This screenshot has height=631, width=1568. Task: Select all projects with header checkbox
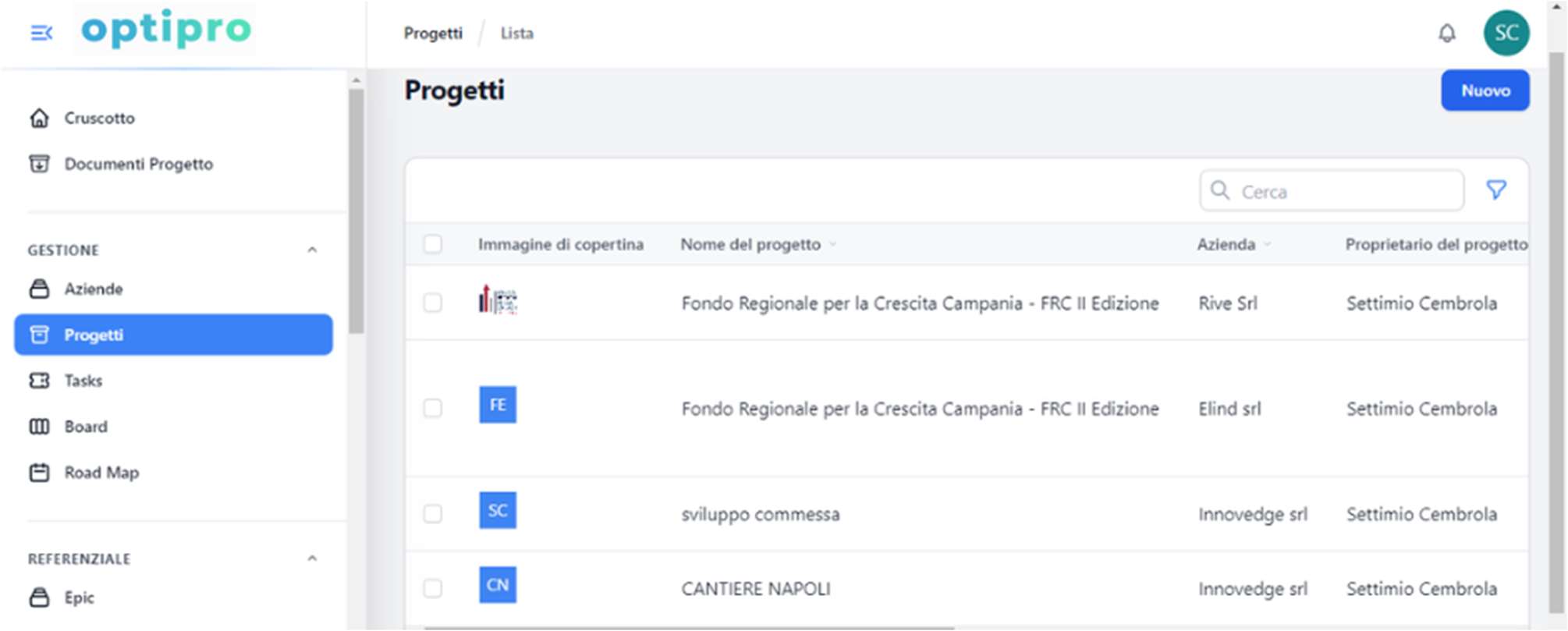[432, 244]
